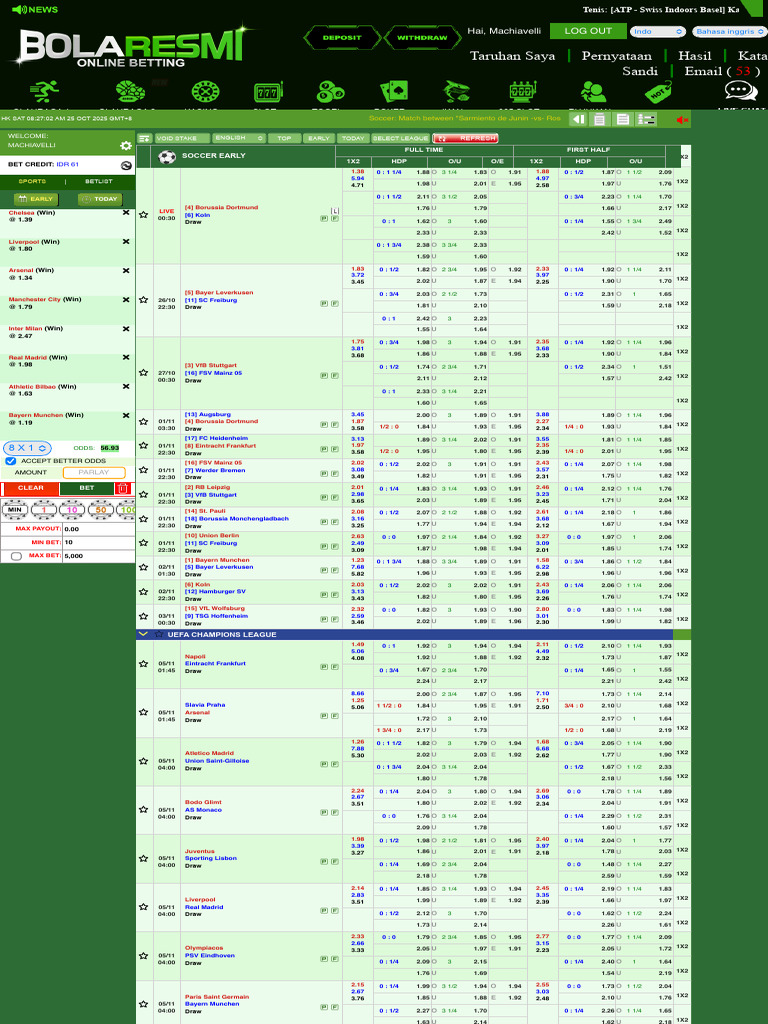The height and width of the screenshot is (1024, 768).
Task: Open the 8 X 1 parlay combination dropdown
Action: click(27, 448)
